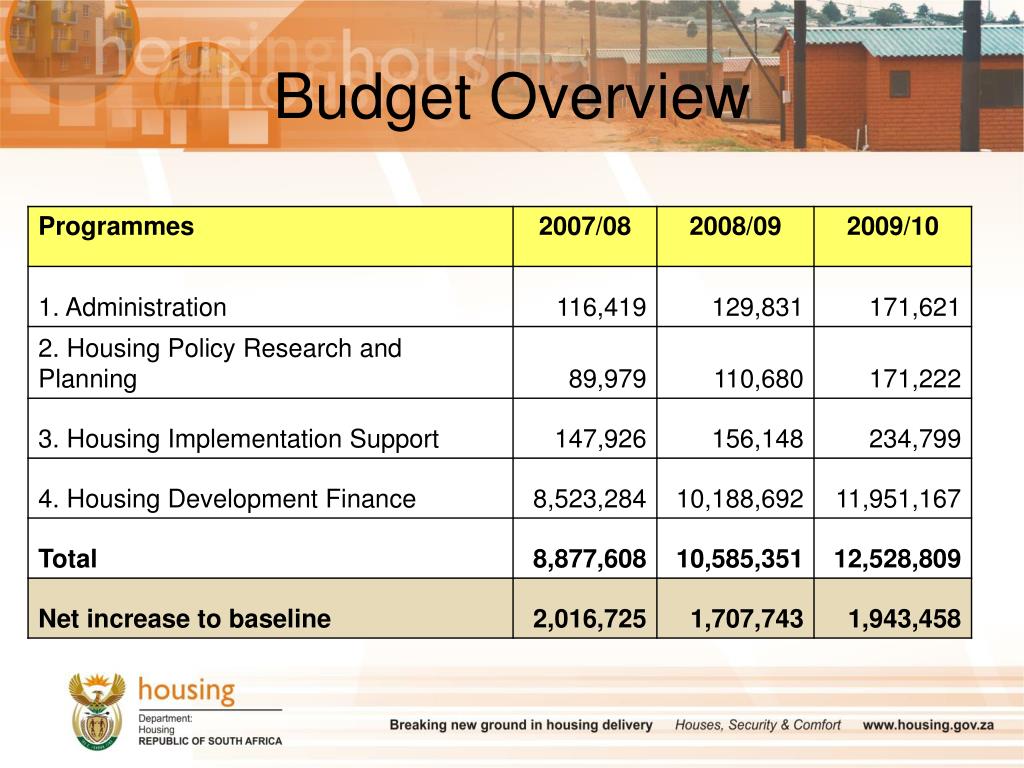Click the South African coat of arms logo
The width and height of the screenshot is (1024, 768).
(97, 712)
